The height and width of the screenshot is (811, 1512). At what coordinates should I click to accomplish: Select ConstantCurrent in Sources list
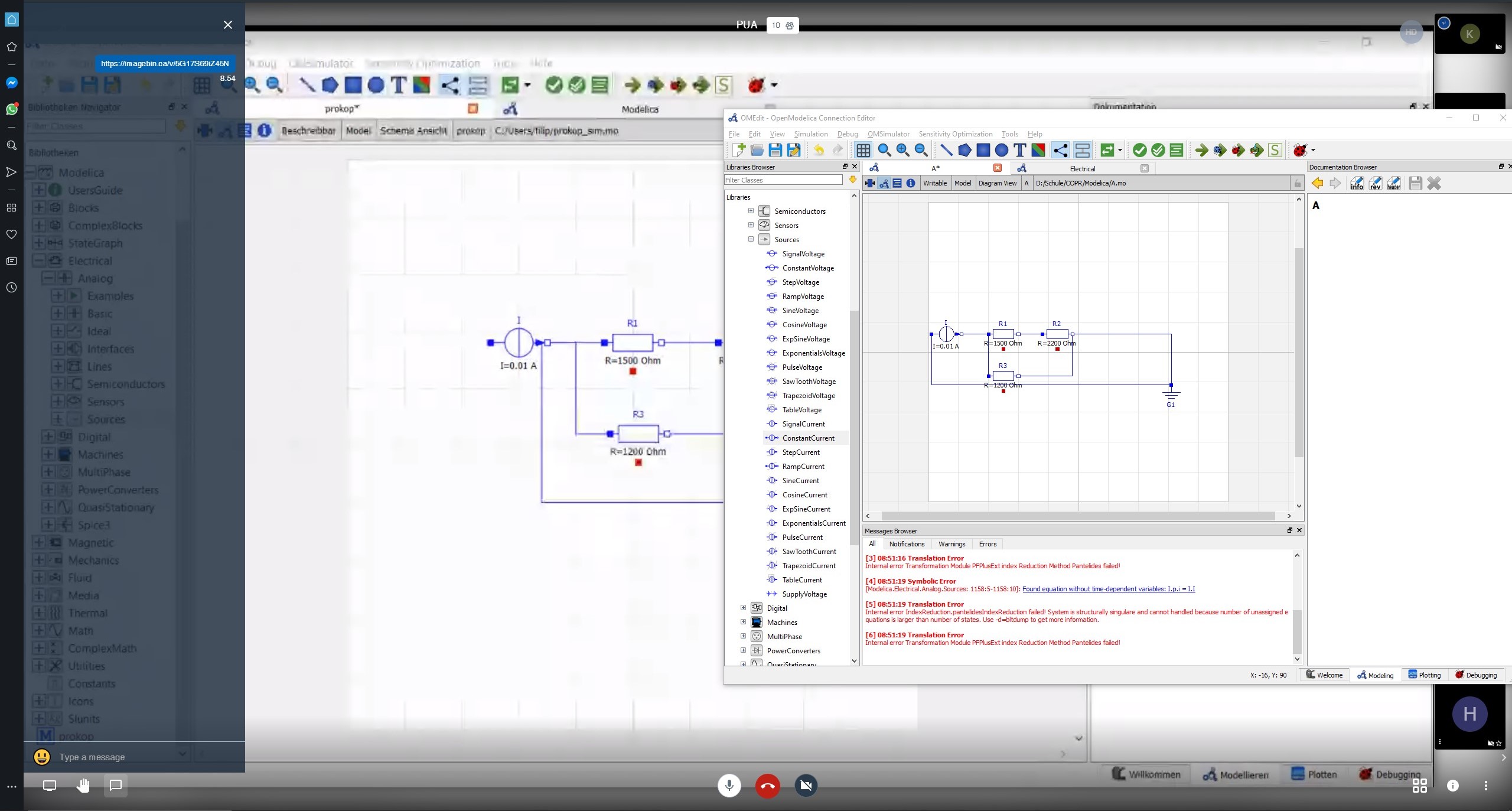(x=807, y=438)
